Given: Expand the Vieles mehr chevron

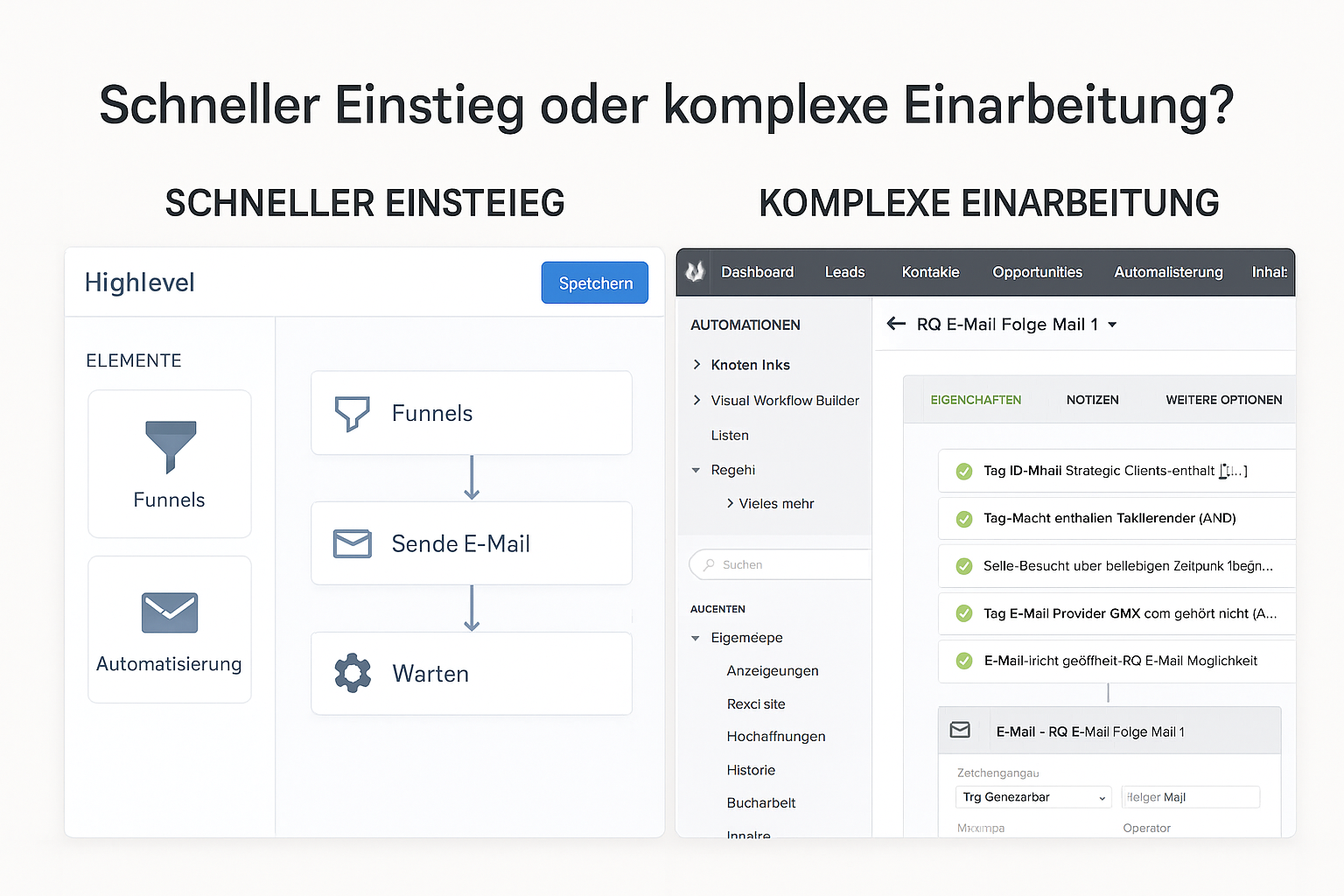Looking at the screenshot, I should tap(730, 503).
